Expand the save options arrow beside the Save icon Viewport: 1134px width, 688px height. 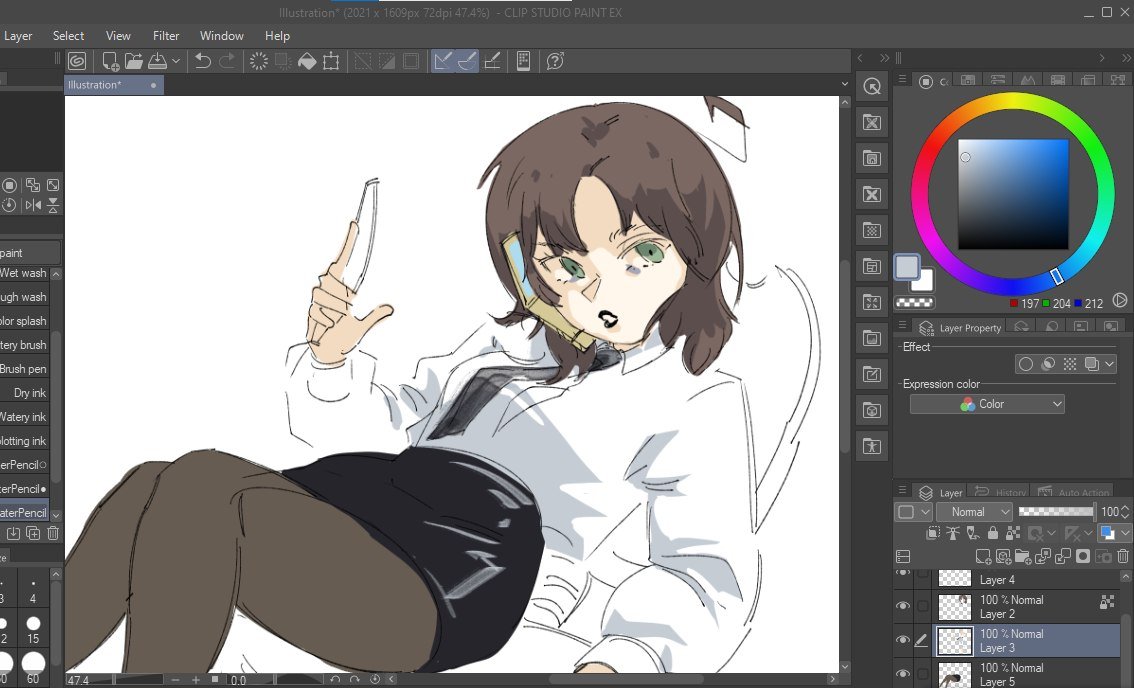(x=176, y=61)
